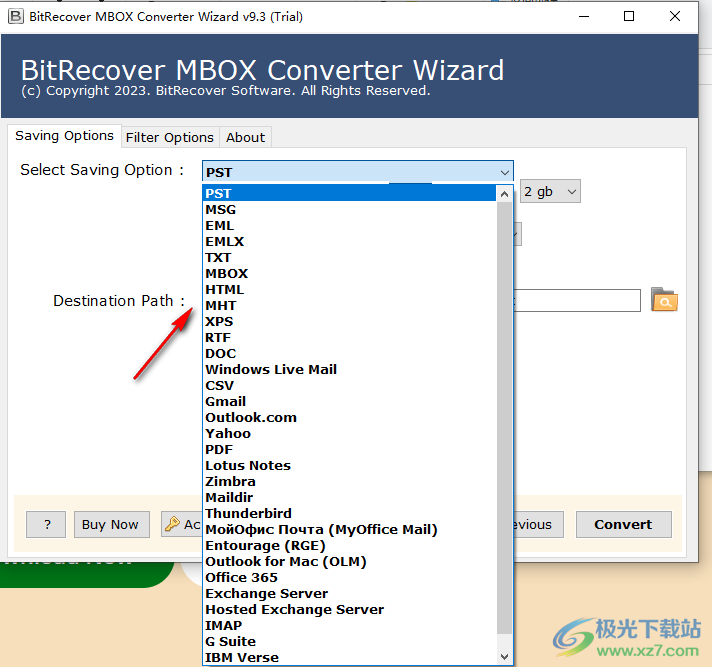
Task: Pick Lotus Notes from the list
Action: click(349, 465)
